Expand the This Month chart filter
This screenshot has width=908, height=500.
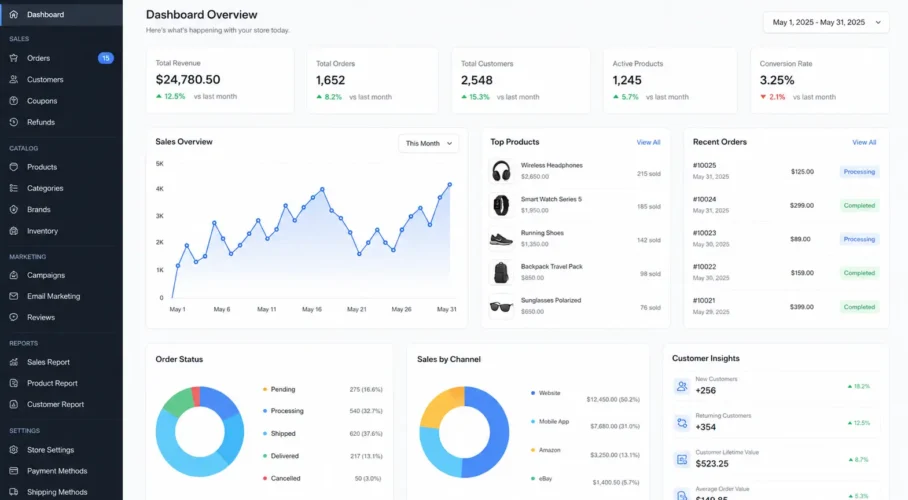click(429, 143)
